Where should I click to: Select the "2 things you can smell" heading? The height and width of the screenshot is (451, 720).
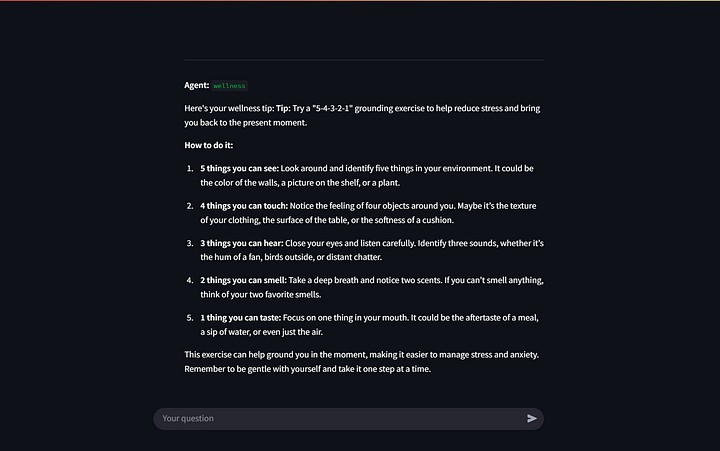click(243, 280)
